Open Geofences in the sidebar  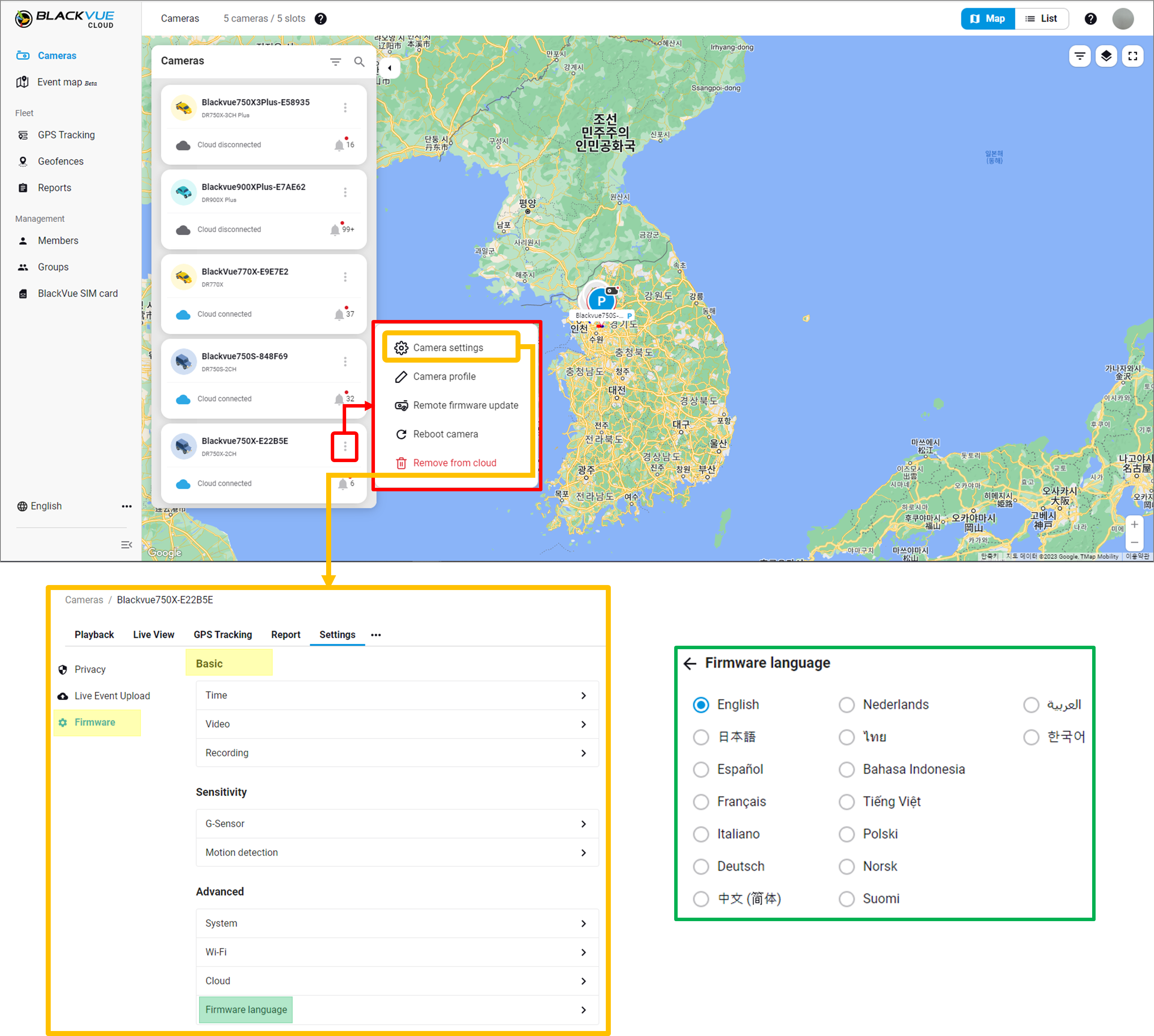(x=60, y=162)
